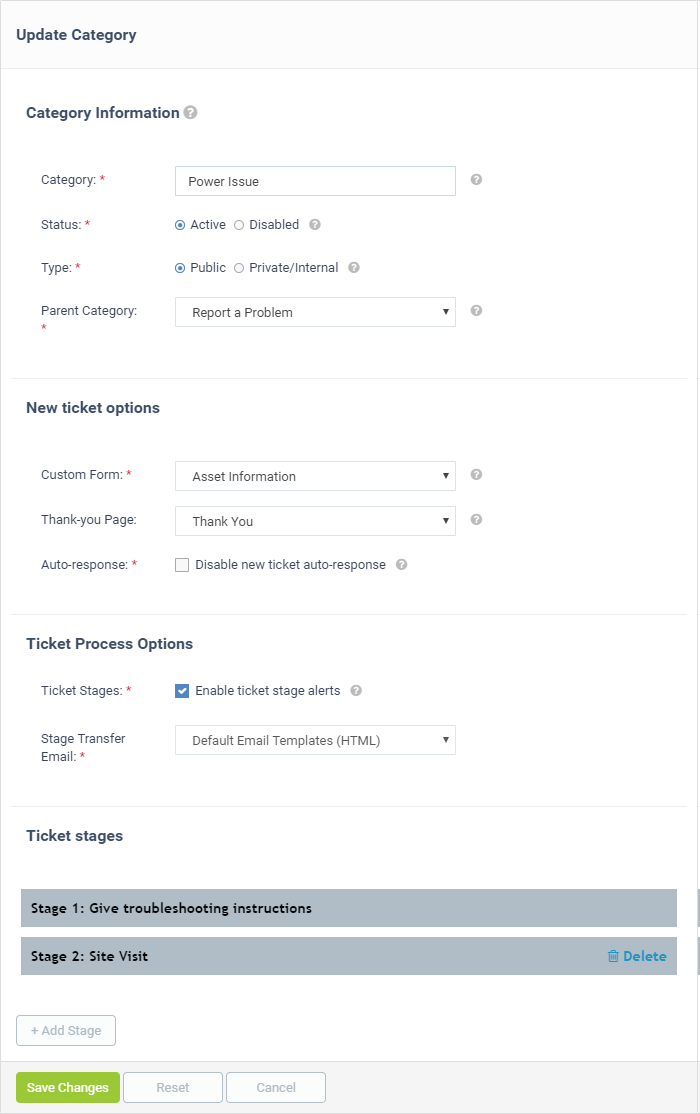Uncheck Enable ticket stage alerts

[x=182, y=691]
